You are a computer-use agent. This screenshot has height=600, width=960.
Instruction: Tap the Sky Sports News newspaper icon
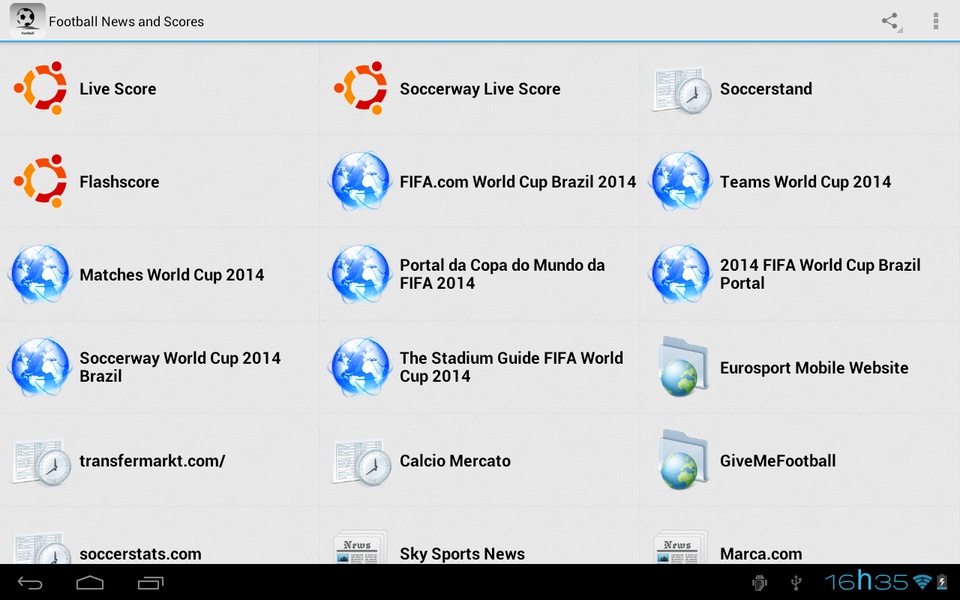pyautogui.click(x=361, y=547)
